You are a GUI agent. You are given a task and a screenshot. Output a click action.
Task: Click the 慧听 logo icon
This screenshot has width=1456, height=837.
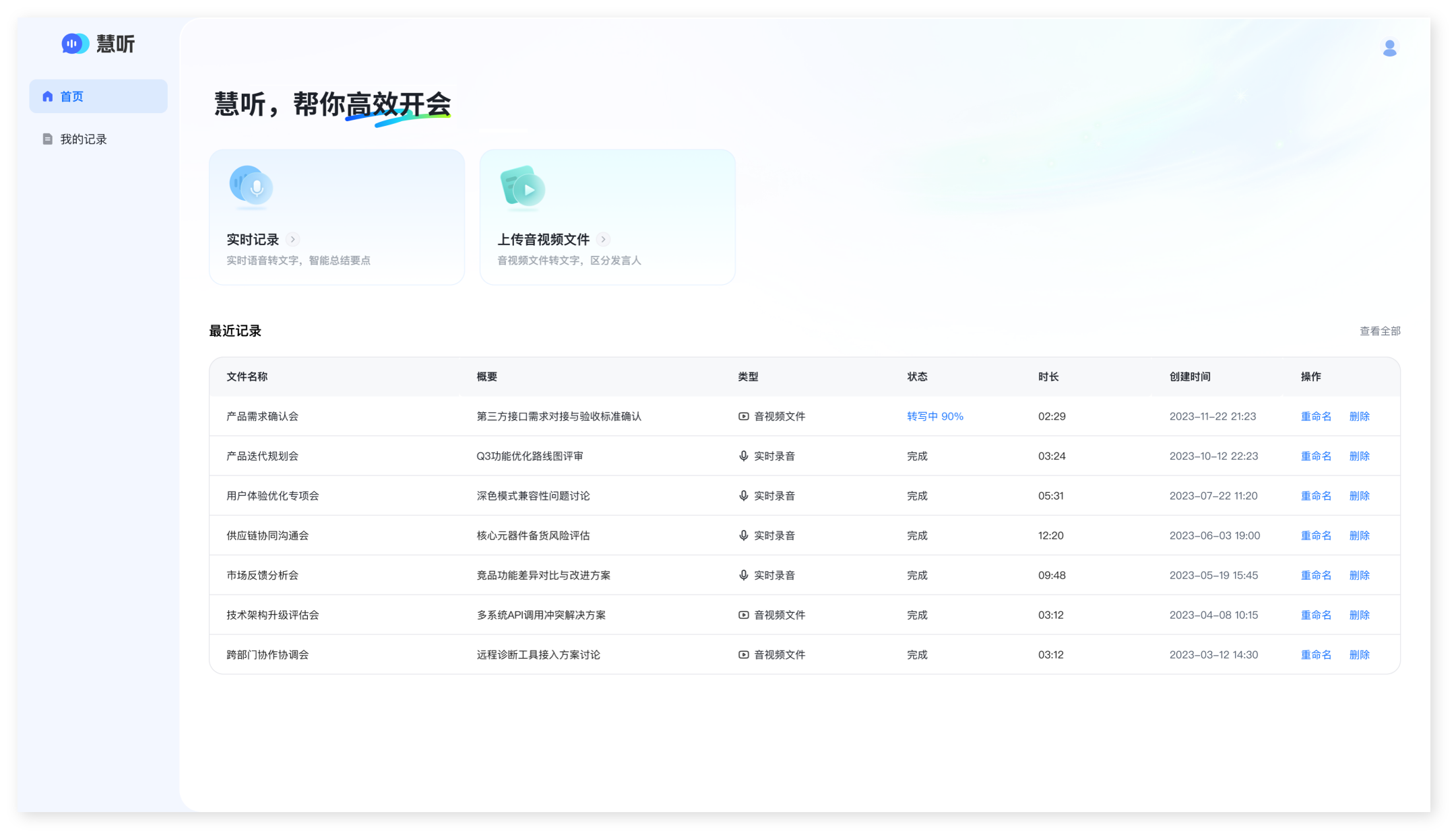tap(75, 44)
